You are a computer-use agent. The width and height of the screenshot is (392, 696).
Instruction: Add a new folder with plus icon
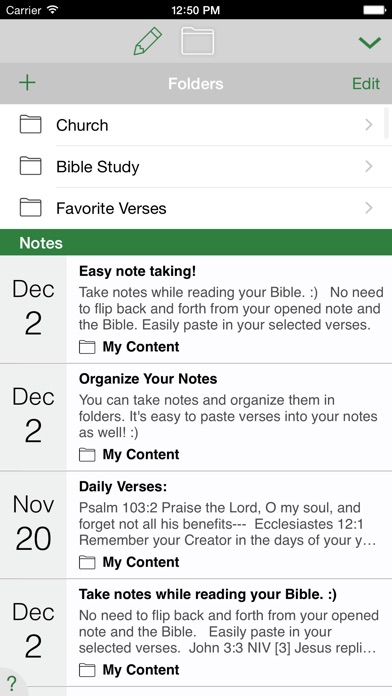28,83
